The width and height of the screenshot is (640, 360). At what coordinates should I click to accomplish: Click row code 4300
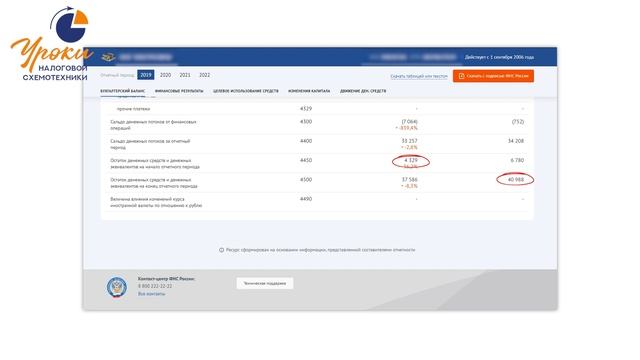306,122
